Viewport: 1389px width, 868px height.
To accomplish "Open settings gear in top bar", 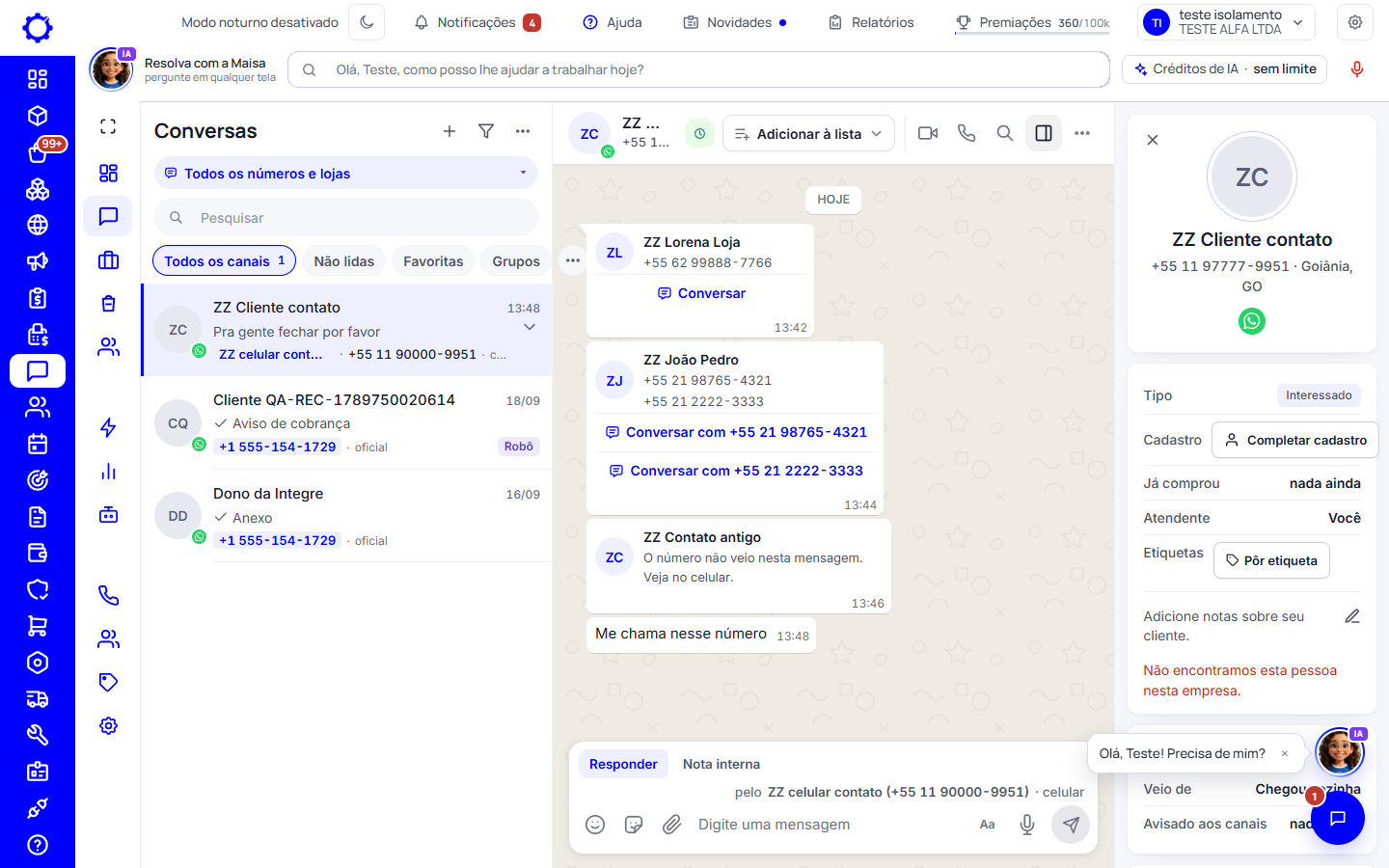I will pos(1355,22).
